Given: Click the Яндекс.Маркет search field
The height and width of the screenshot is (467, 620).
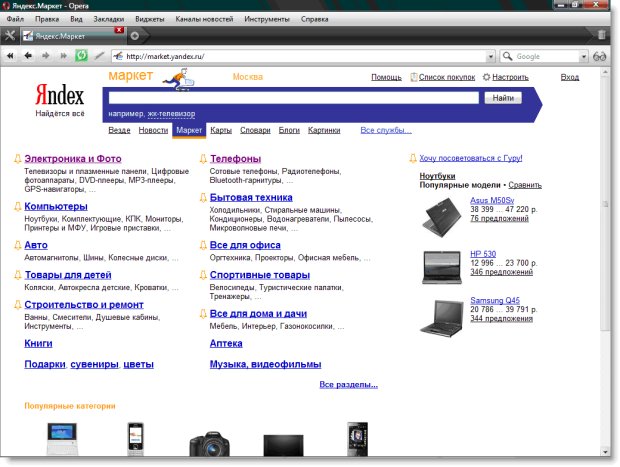Looking at the screenshot, I should click(294, 98).
